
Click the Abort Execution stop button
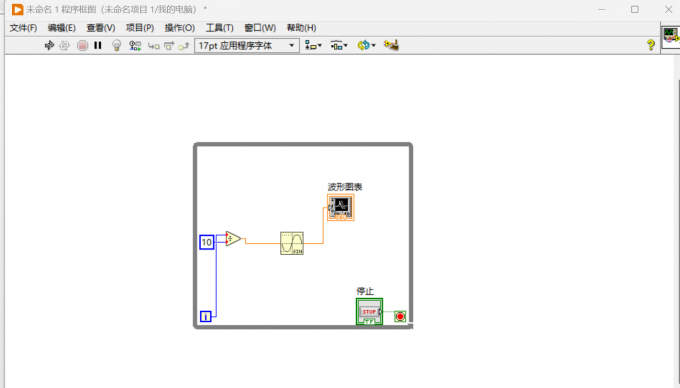(82, 45)
